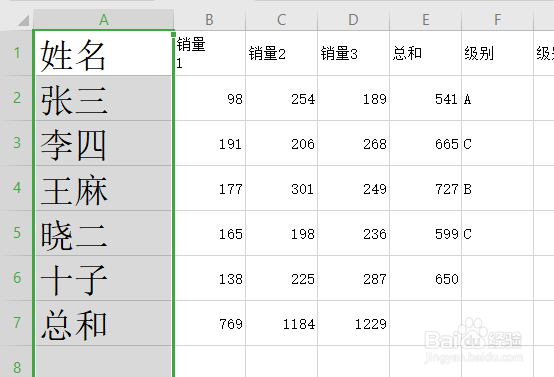This screenshot has height=377, width=554.
Task: Select row 5 header
Action: pos(17,233)
